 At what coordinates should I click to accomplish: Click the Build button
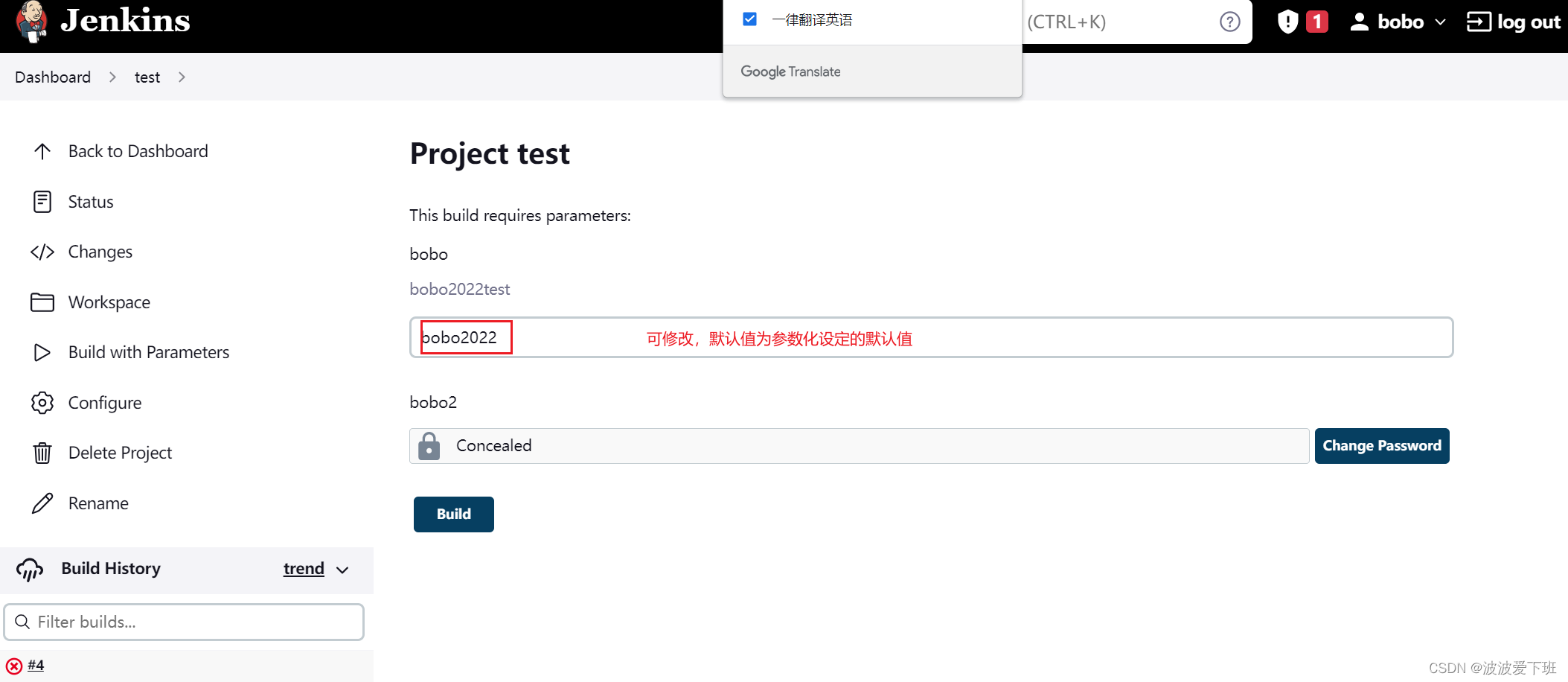pyautogui.click(x=453, y=514)
